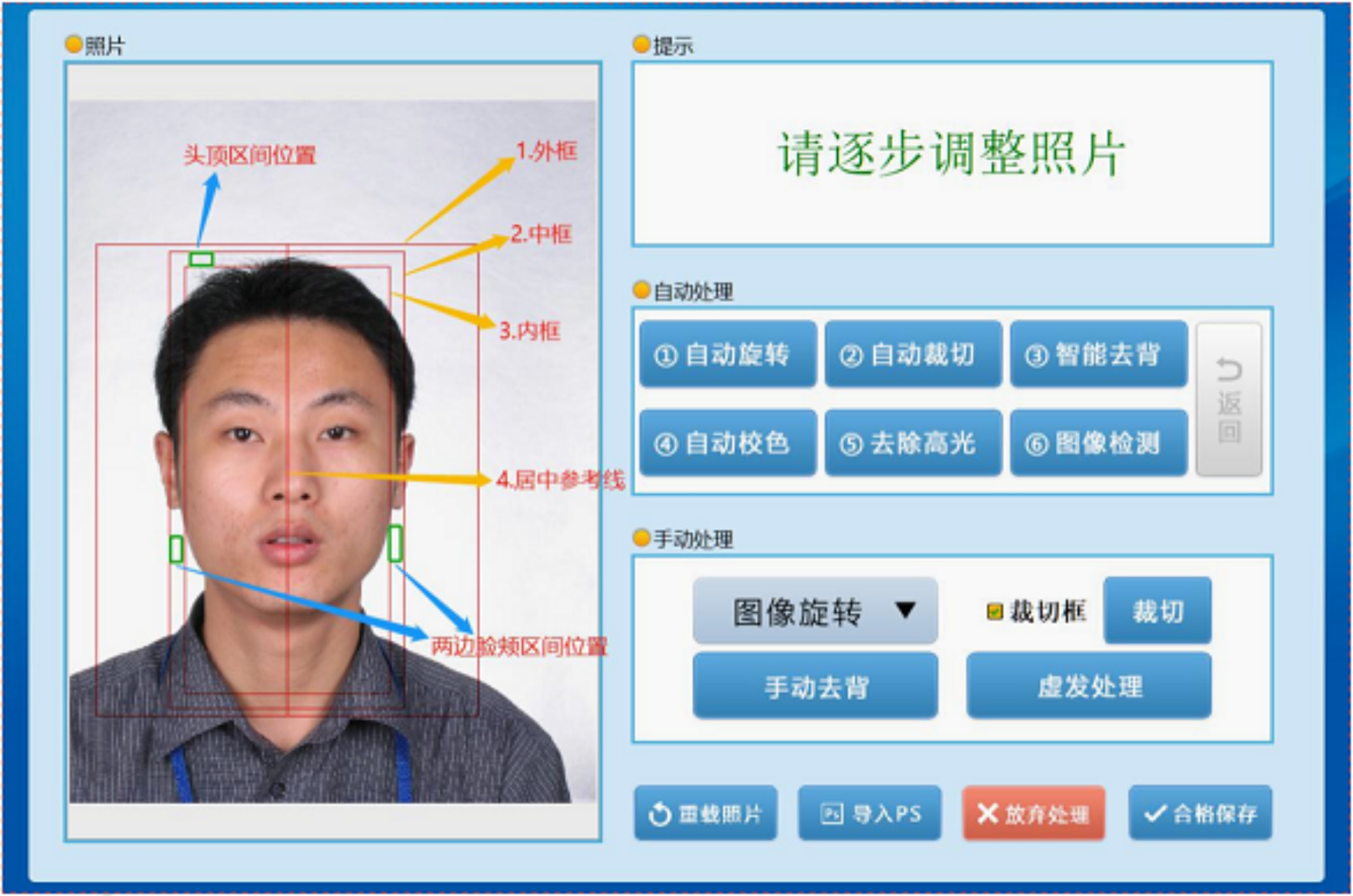Screen dimensions: 1353x896
Task: Click the checkmark 合格保存 save button
Action: (x=1200, y=814)
